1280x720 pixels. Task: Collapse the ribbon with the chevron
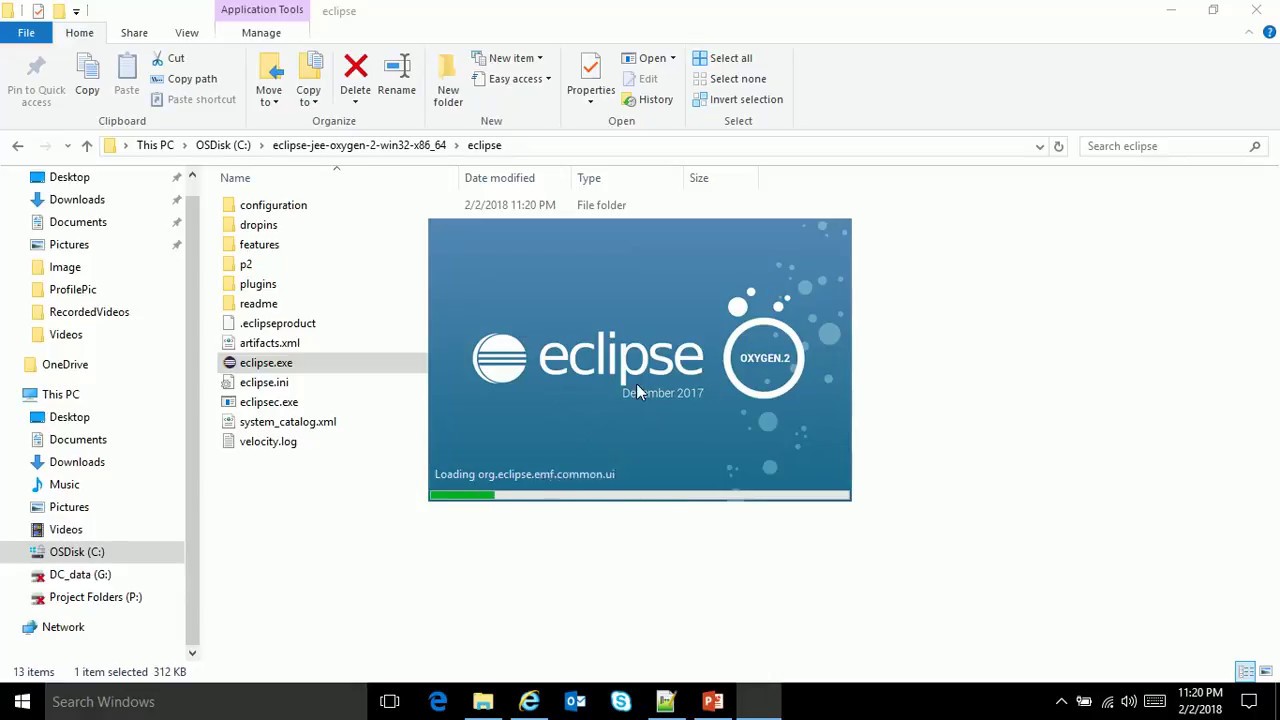(1249, 33)
